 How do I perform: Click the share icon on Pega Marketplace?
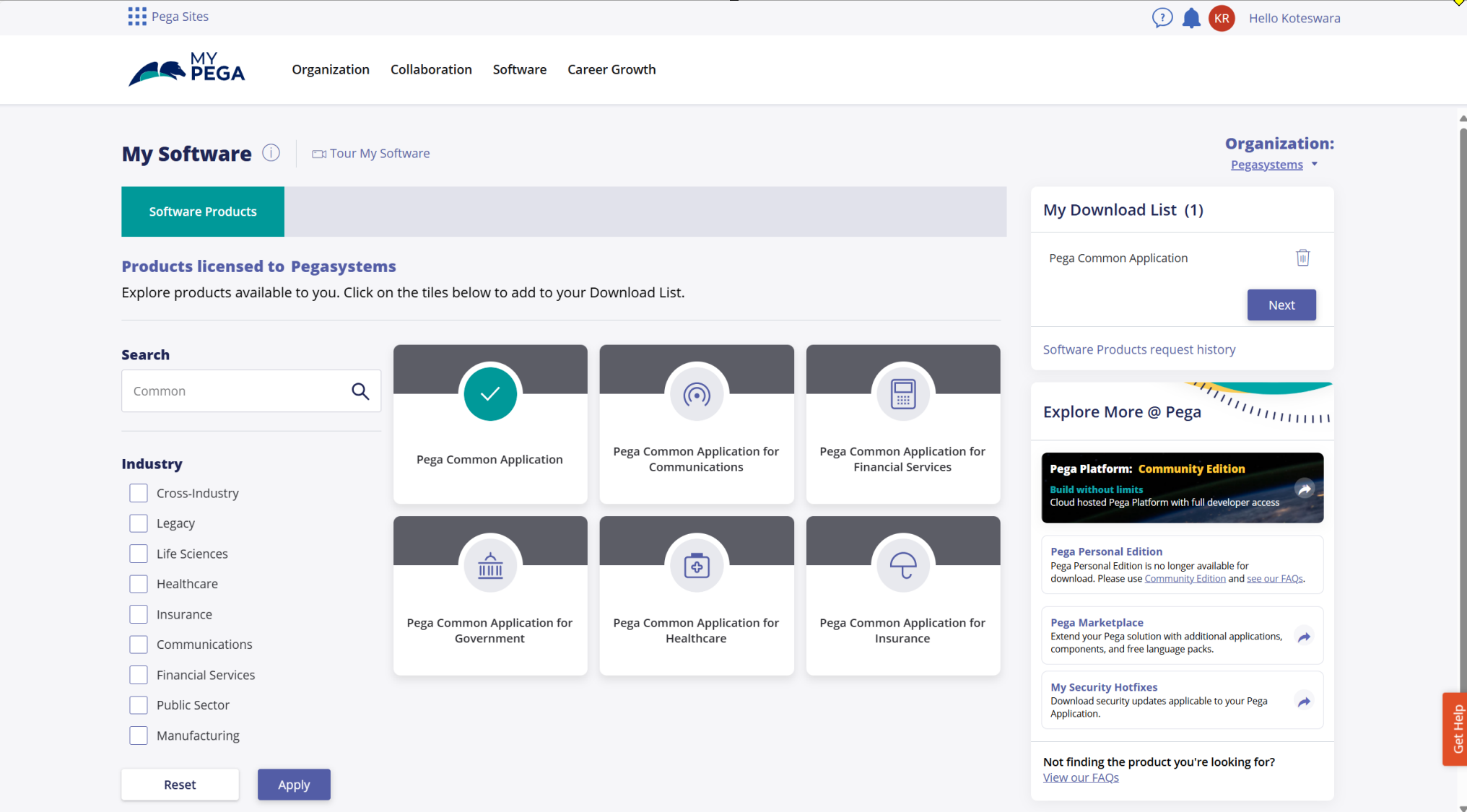point(1304,637)
